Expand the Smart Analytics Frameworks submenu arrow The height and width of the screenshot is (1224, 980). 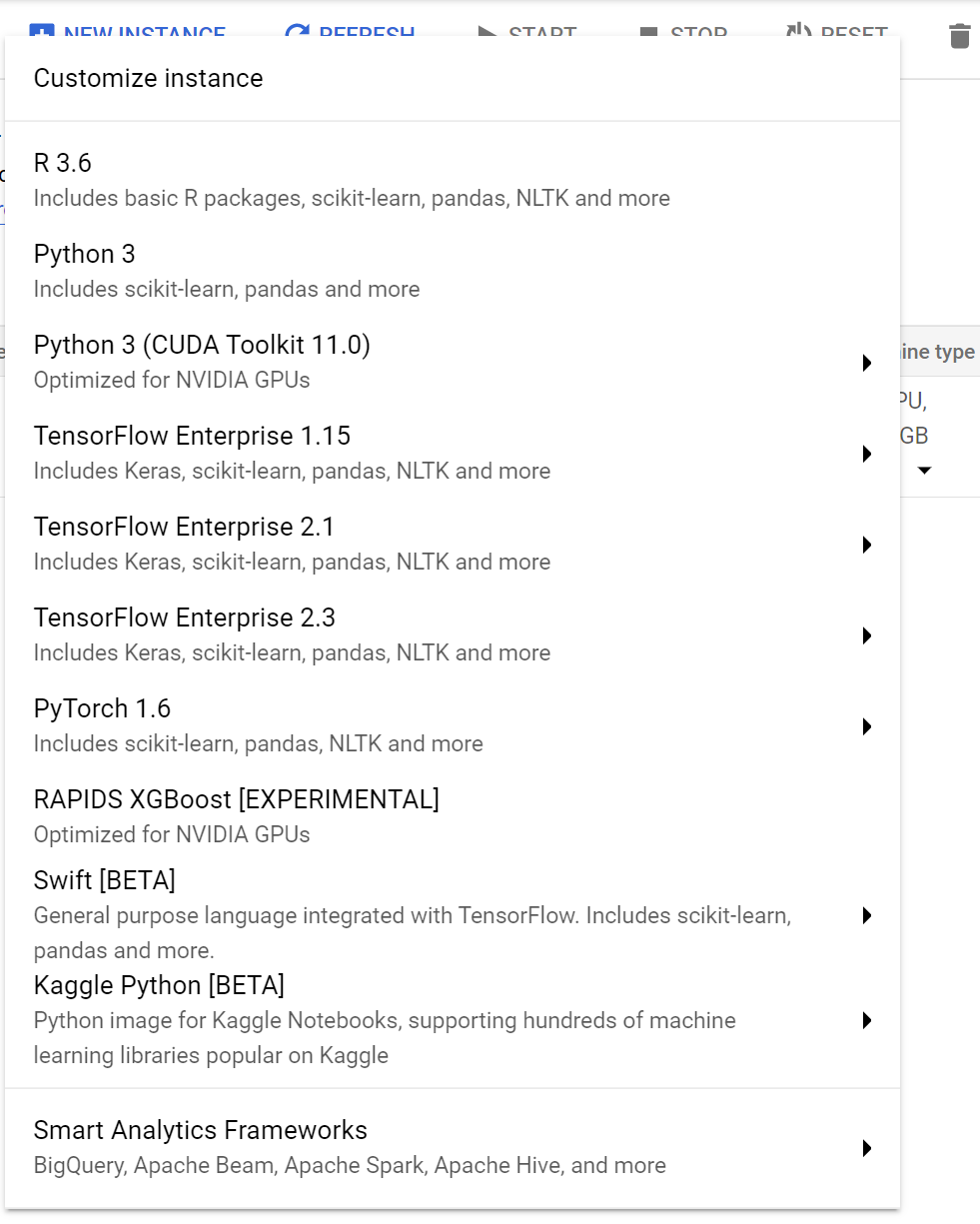click(x=867, y=1148)
